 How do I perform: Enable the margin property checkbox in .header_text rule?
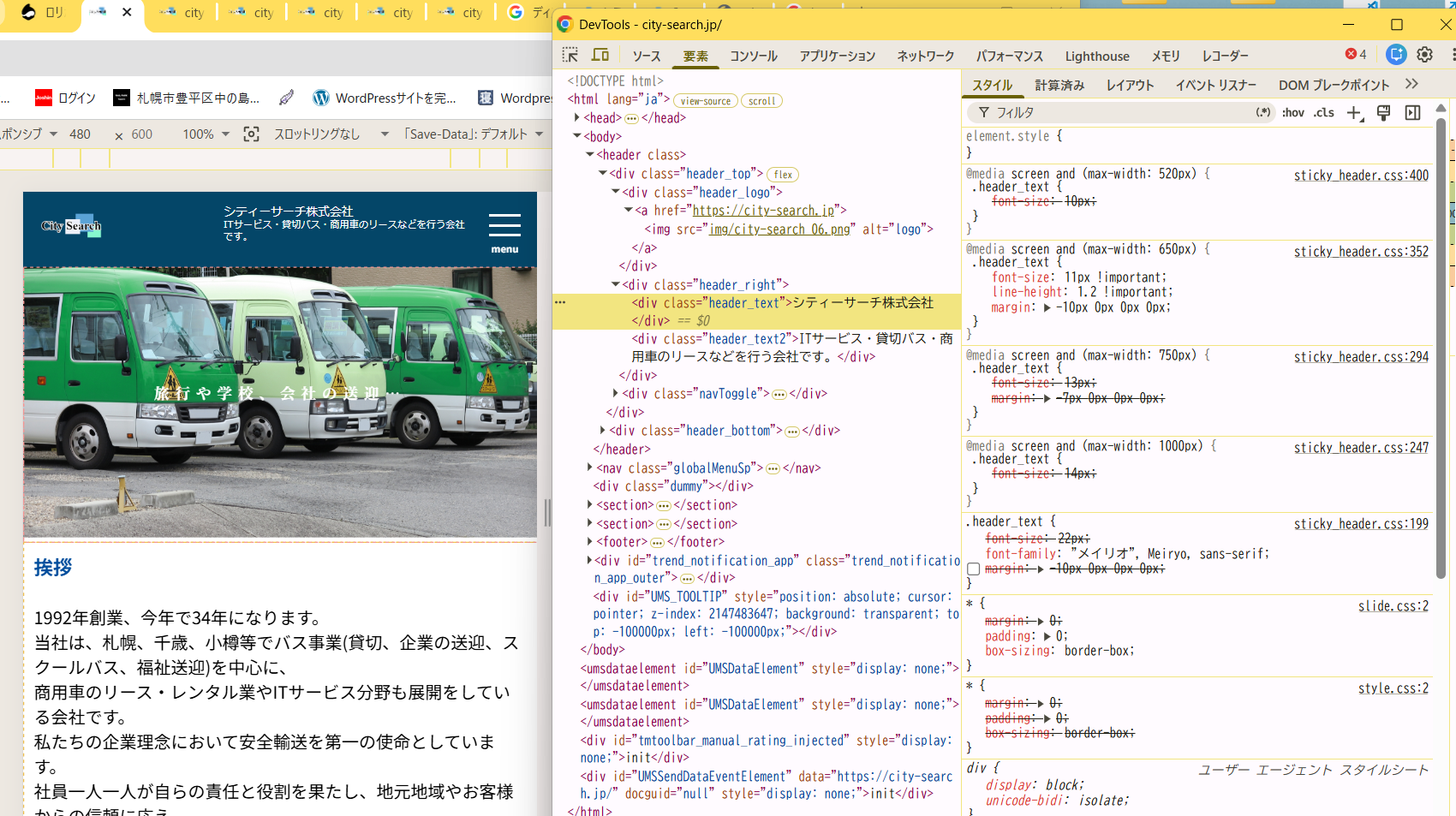[x=973, y=569]
